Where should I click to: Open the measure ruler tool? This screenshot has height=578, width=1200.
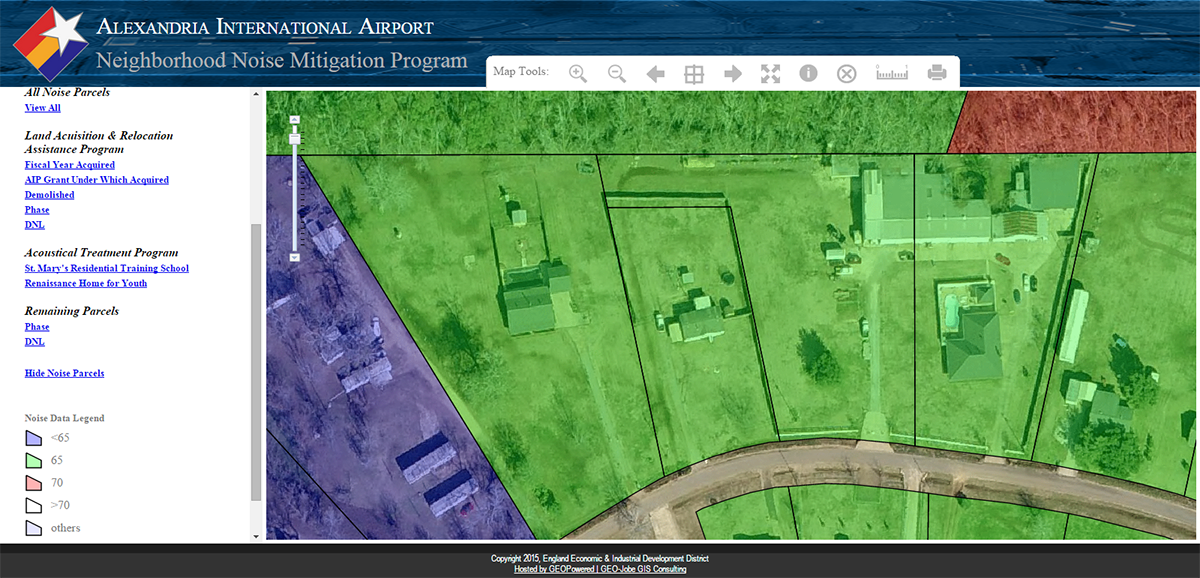(891, 73)
